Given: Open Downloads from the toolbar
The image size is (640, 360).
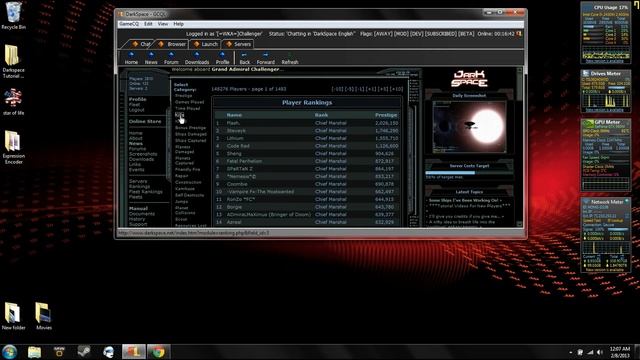Looking at the screenshot, I should click(x=197, y=58).
